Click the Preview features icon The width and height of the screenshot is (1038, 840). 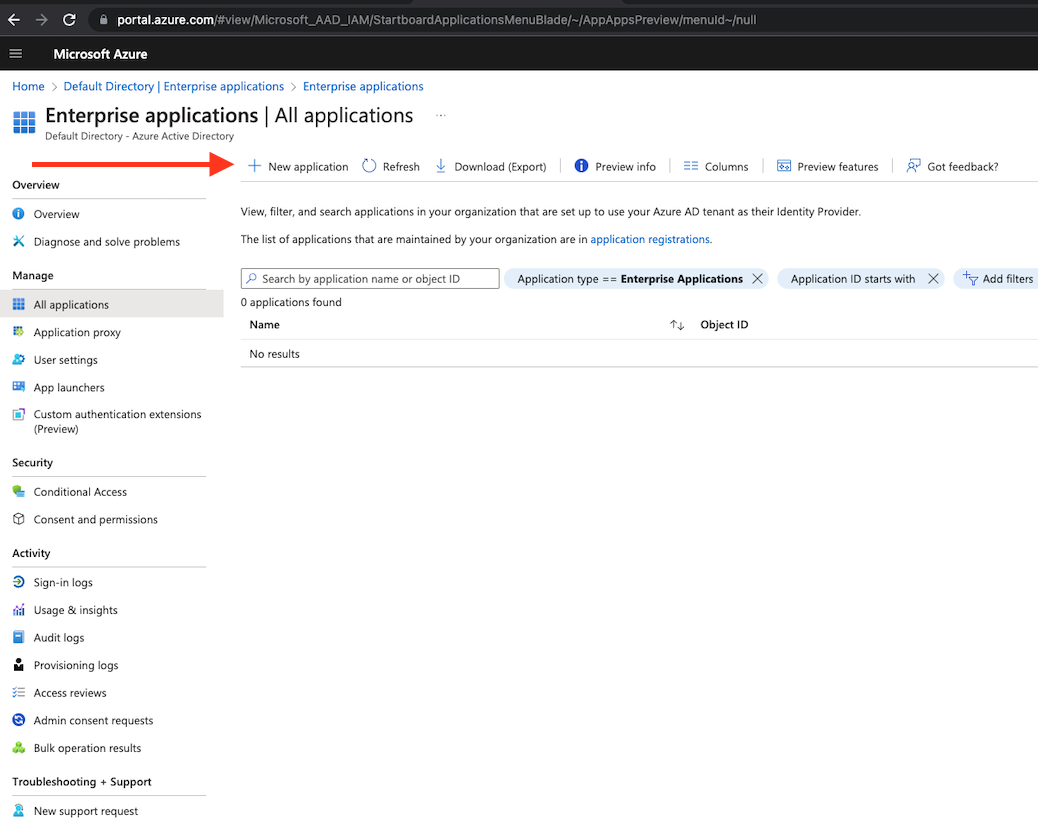click(784, 166)
